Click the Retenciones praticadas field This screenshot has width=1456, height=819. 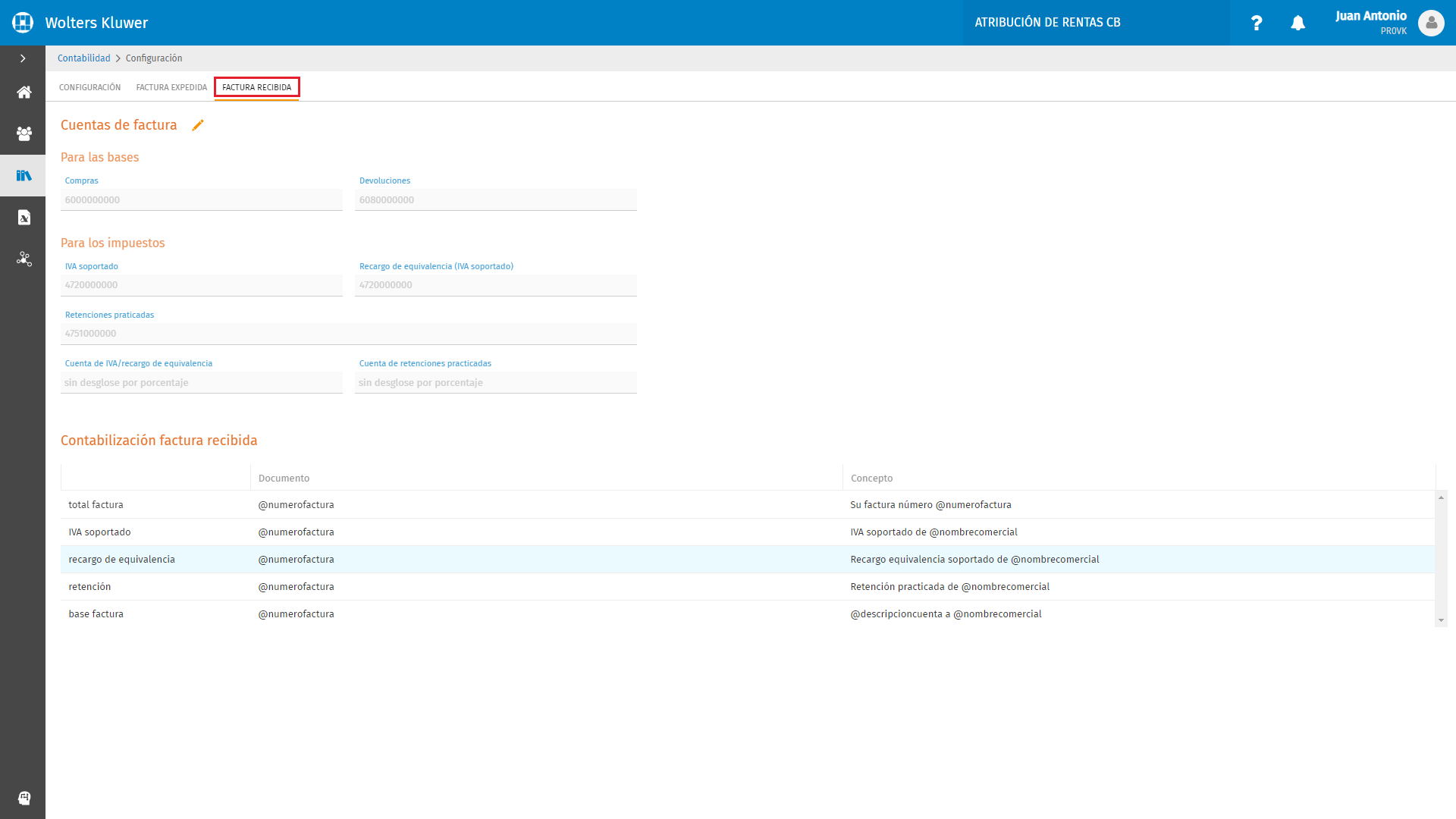349,334
